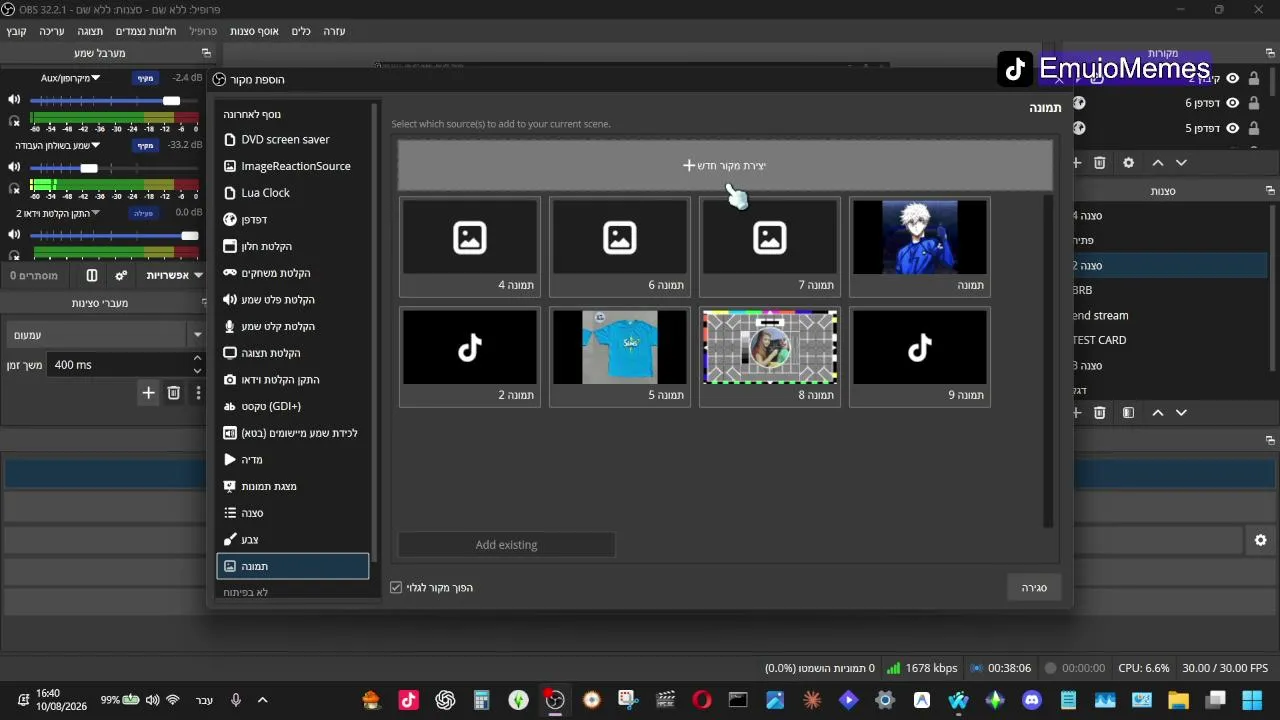Hide the דפדפן 5 source
Viewport: 1280px width, 720px height.
coord(1233,128)
